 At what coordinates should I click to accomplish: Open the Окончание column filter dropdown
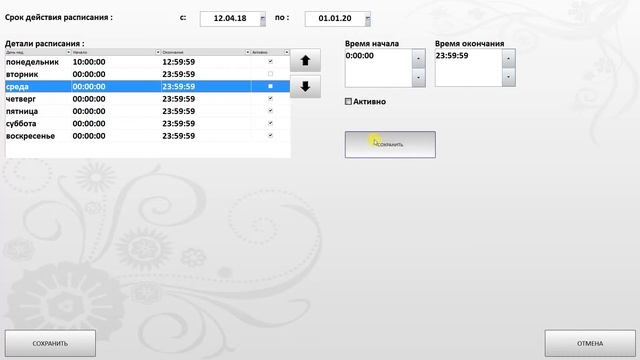coord(248,52)
